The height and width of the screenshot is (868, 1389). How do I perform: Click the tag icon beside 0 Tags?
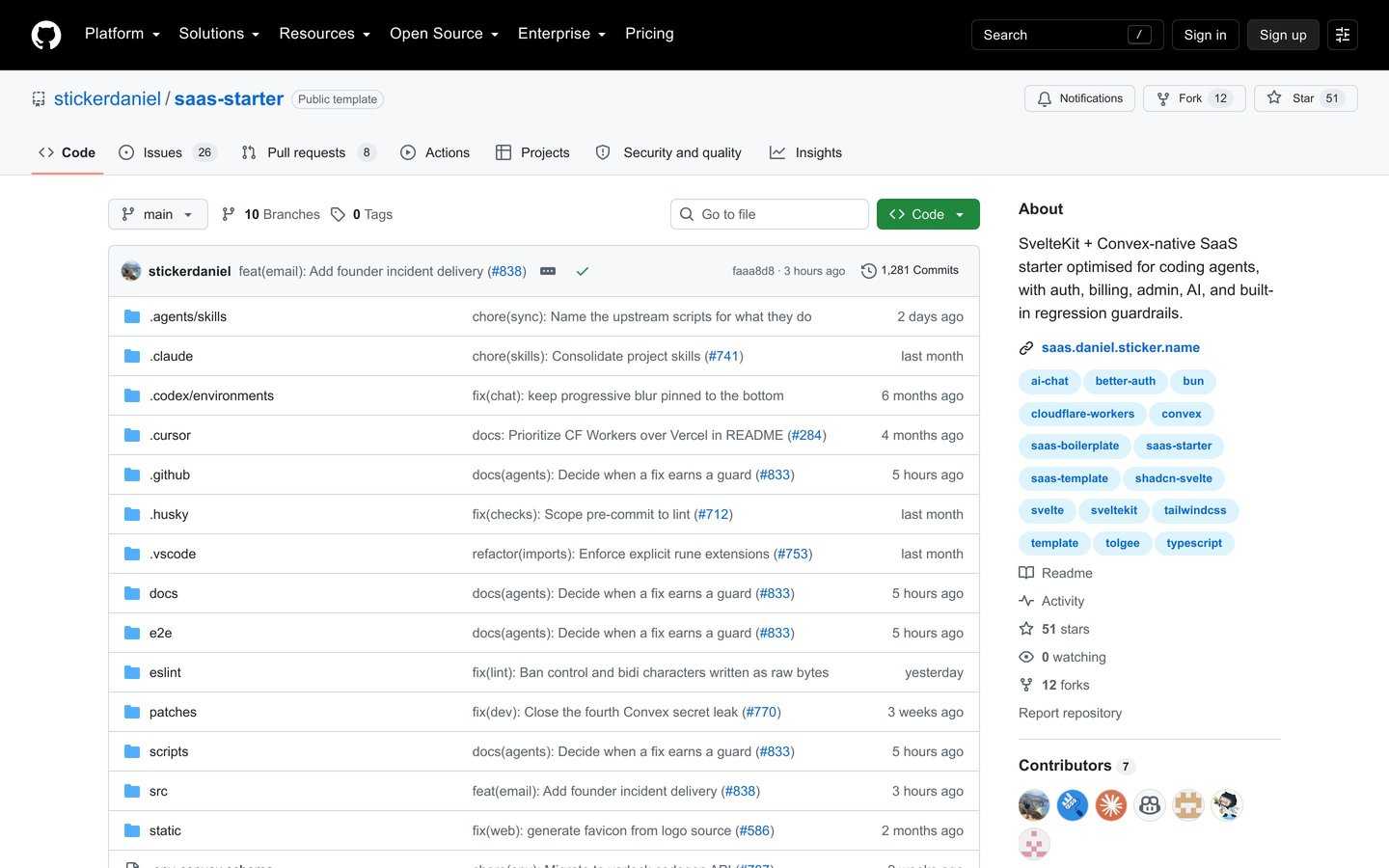338,214
